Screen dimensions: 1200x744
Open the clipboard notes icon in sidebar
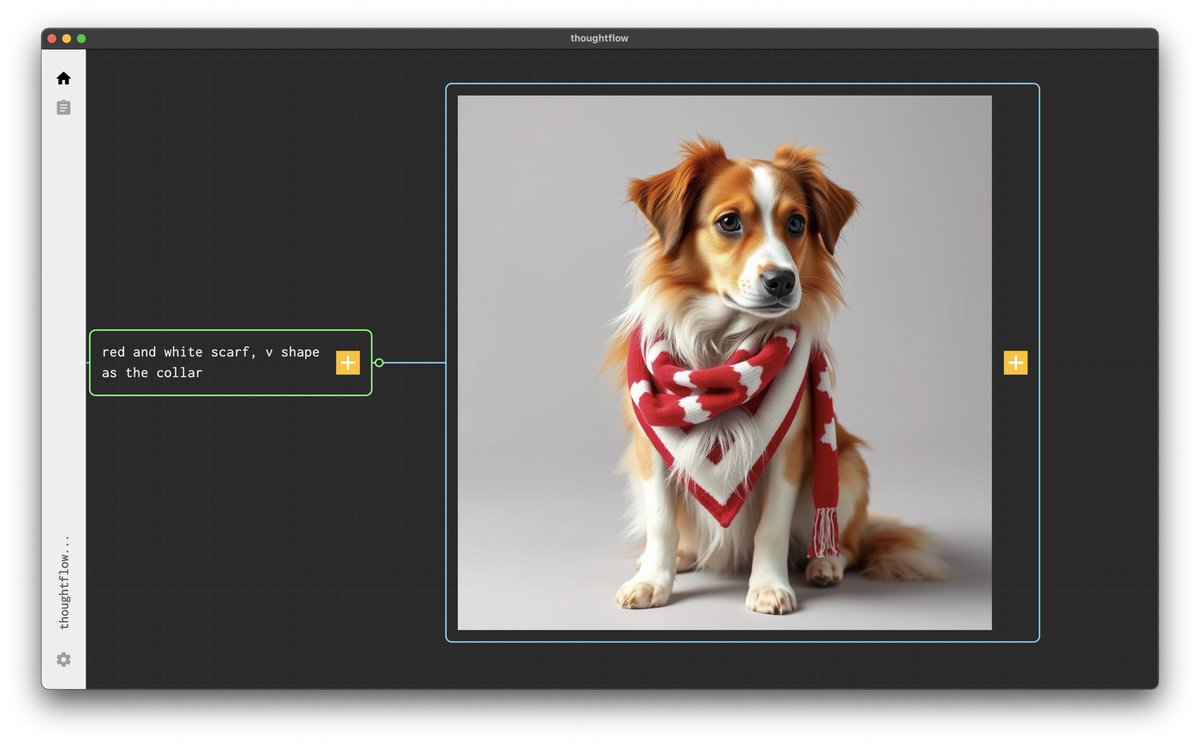click(x=64, y=107)
